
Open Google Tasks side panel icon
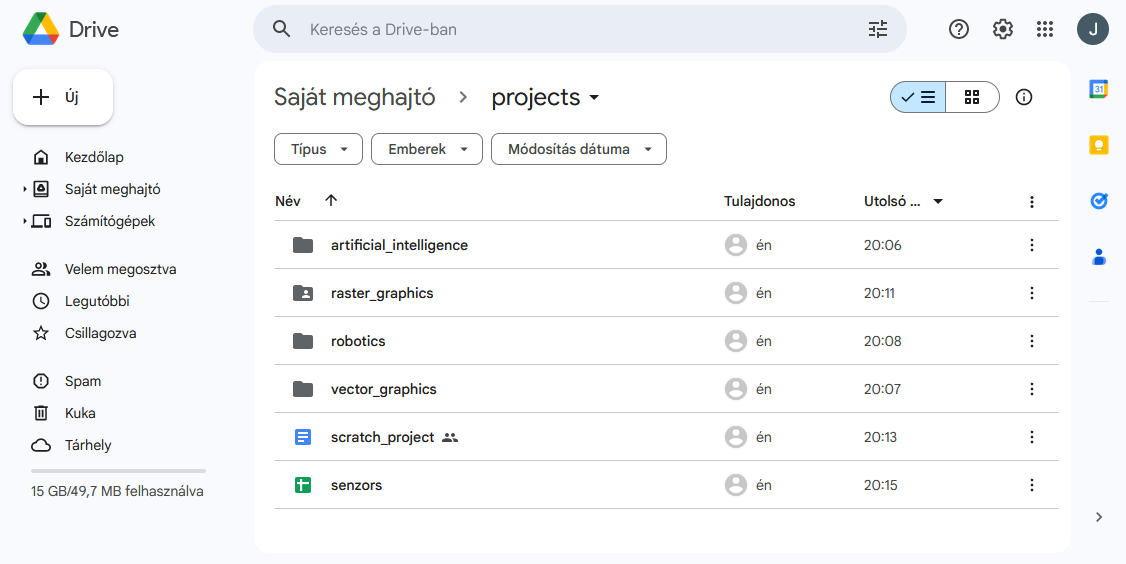(1098, 201)
